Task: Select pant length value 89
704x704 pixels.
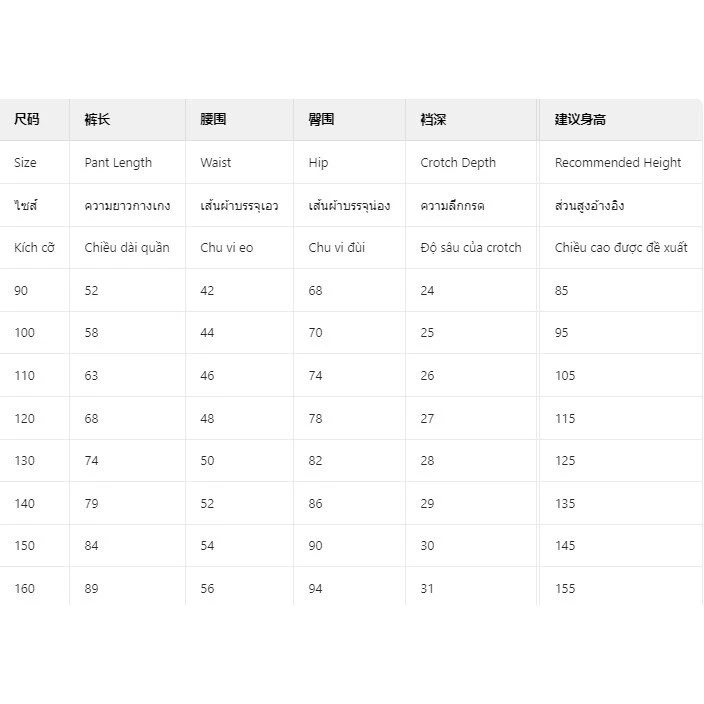Action: tap(91, 589)
